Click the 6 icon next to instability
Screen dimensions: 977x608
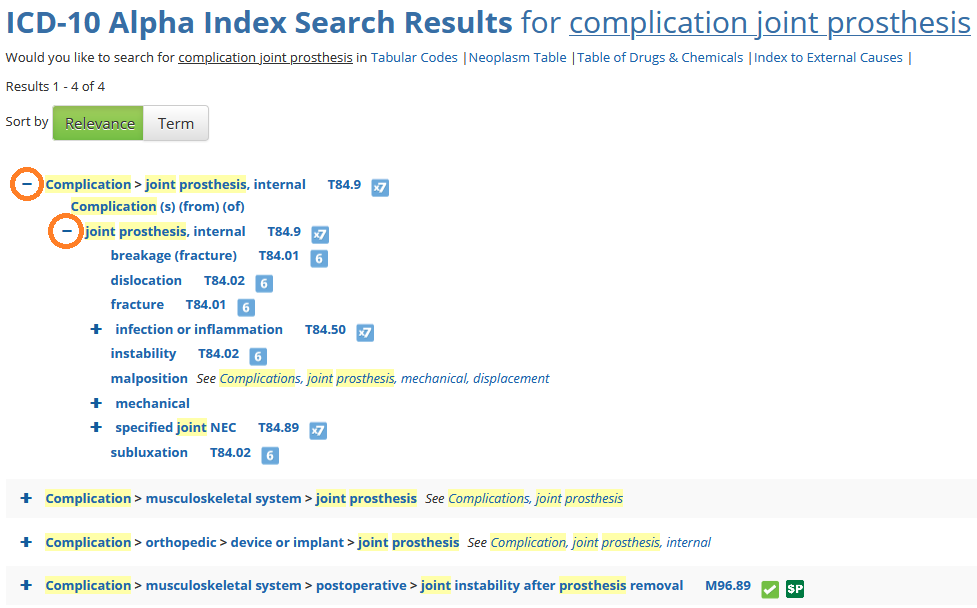[257, 356]
